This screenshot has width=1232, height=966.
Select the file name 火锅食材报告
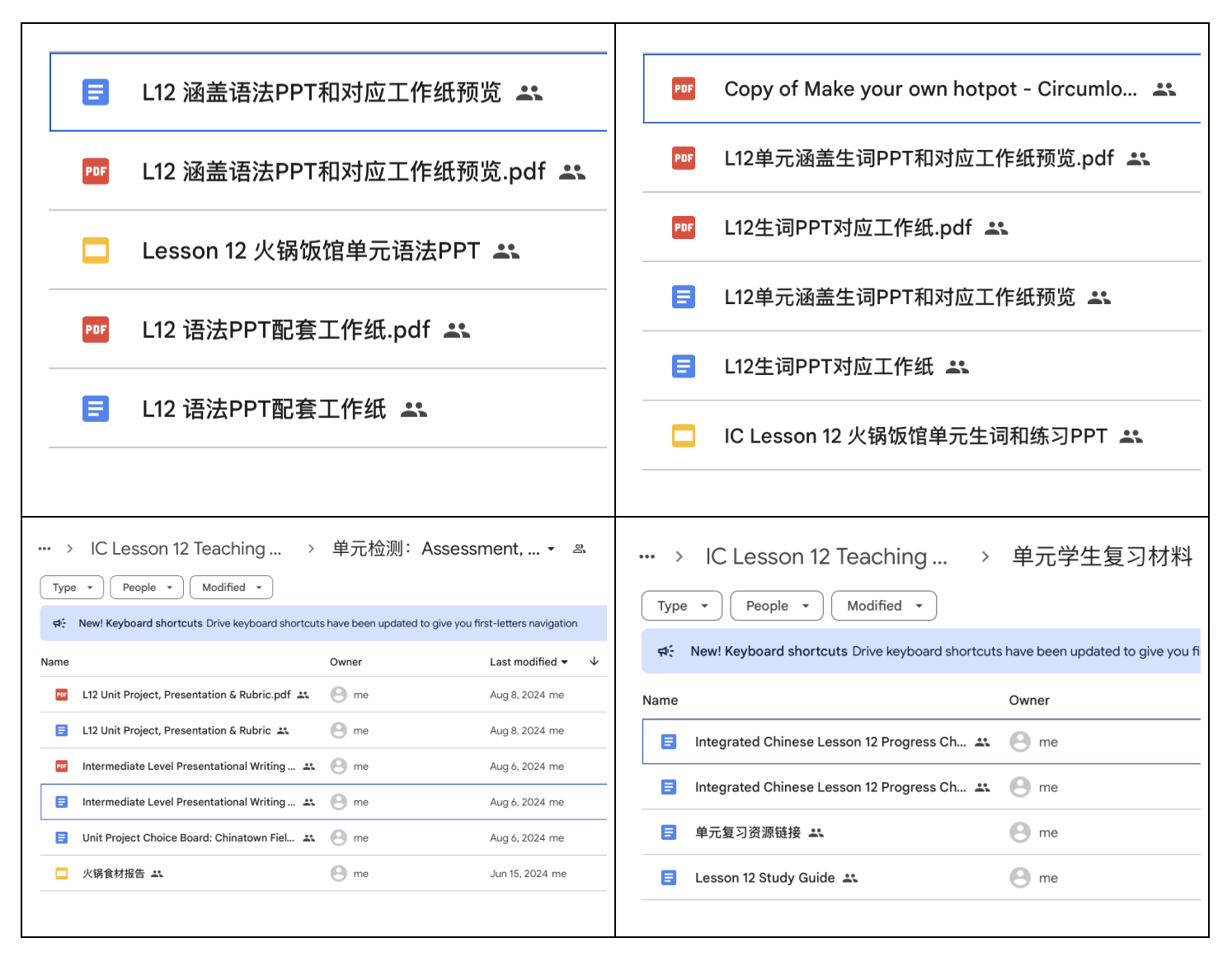point(114,874)
